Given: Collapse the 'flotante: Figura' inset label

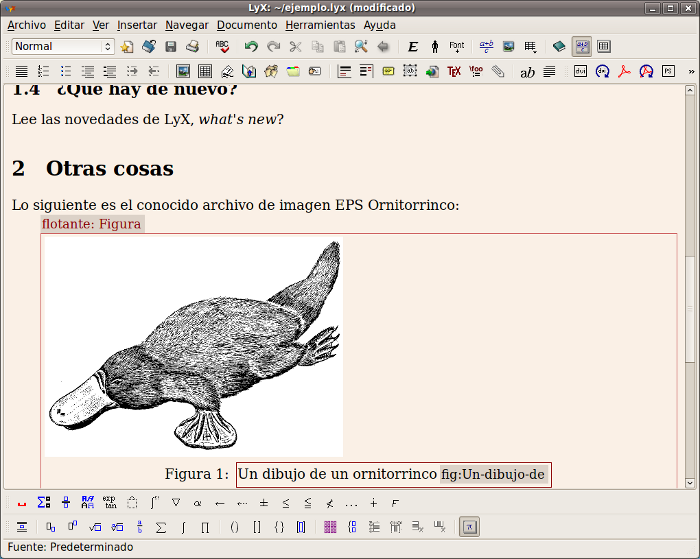Looking at the screenshot, I should (x=92, y=224).
